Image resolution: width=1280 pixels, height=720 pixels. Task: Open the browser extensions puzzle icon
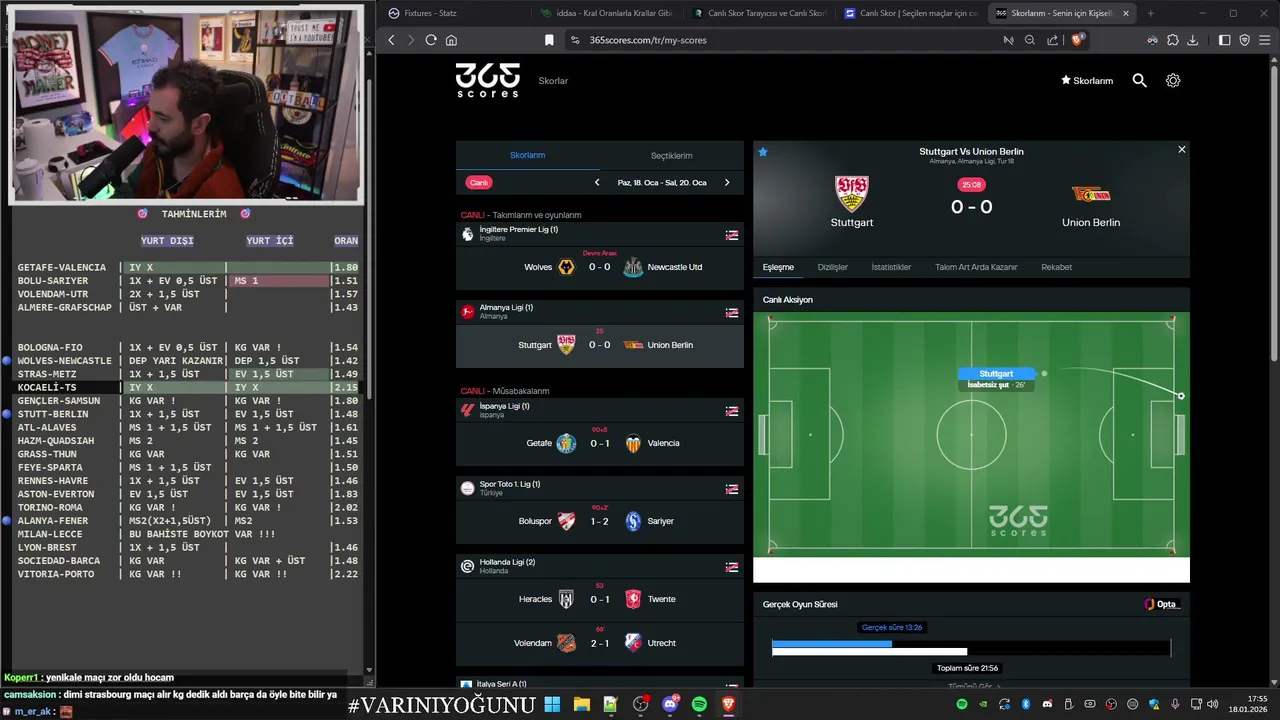[x=1173, y=40]
